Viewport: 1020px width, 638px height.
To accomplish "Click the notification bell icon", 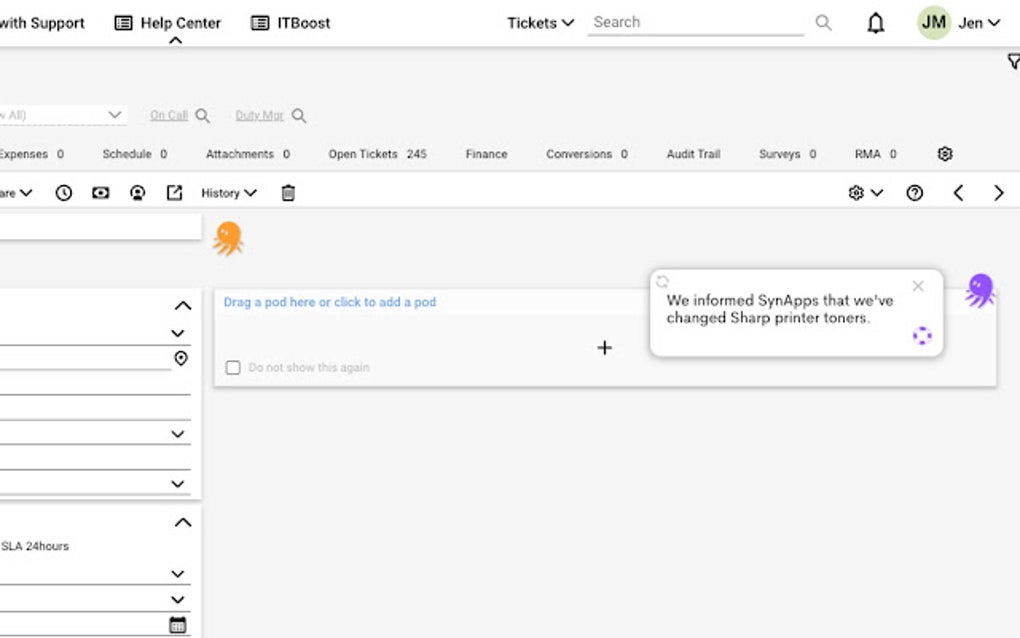I will 875,23.
